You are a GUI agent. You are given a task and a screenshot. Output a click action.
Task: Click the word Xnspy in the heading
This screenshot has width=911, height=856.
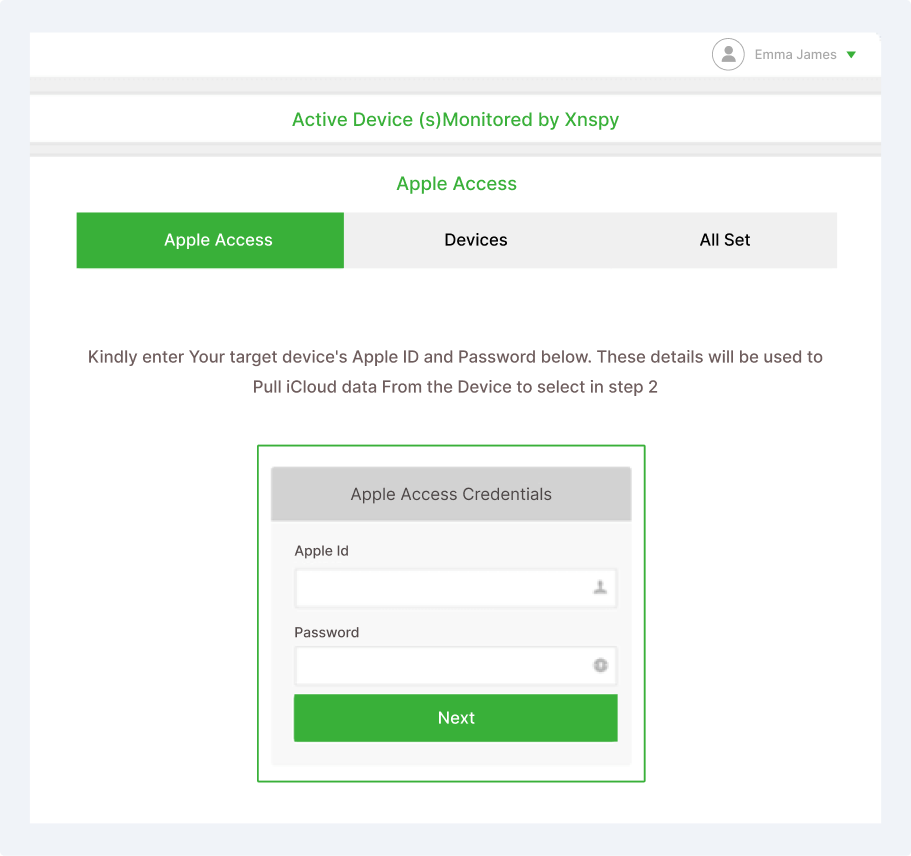(591, 120)
